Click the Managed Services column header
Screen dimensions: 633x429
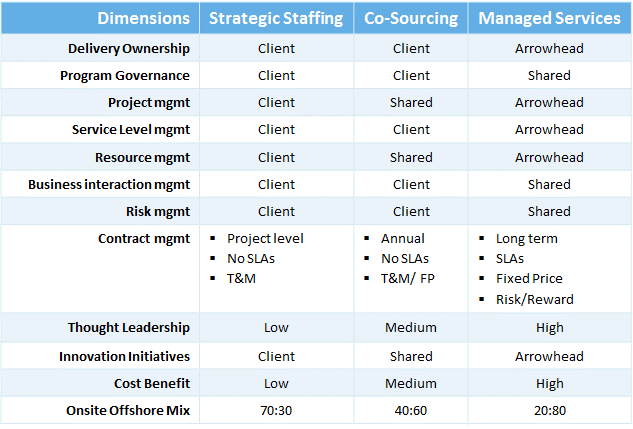[549, 18]
